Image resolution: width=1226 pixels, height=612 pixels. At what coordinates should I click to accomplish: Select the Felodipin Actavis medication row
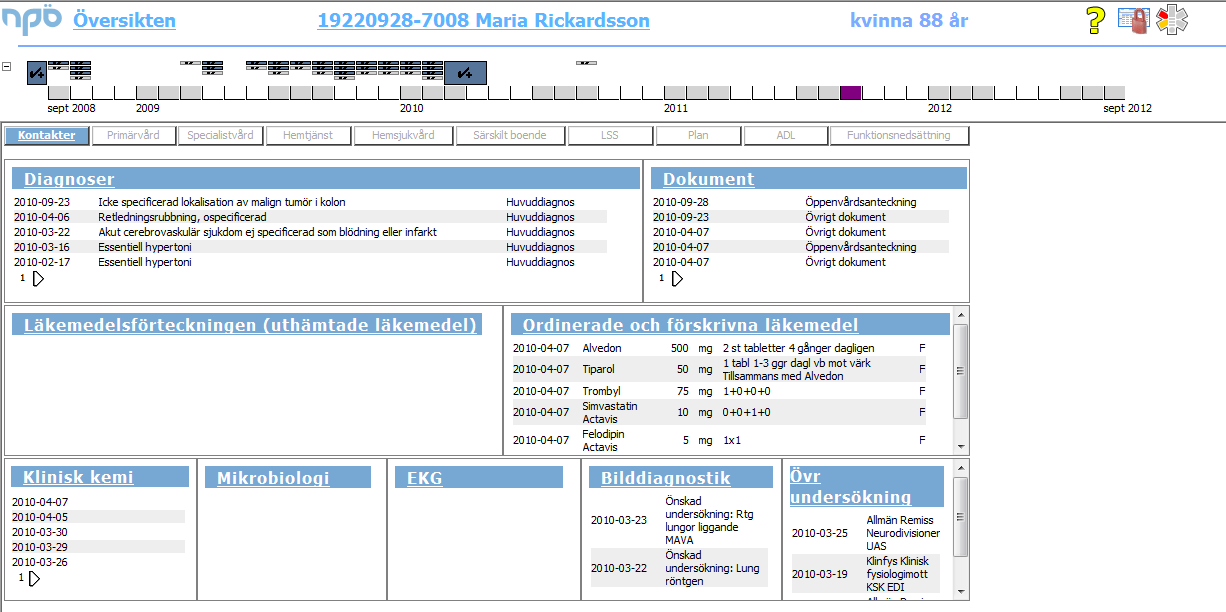719,440
